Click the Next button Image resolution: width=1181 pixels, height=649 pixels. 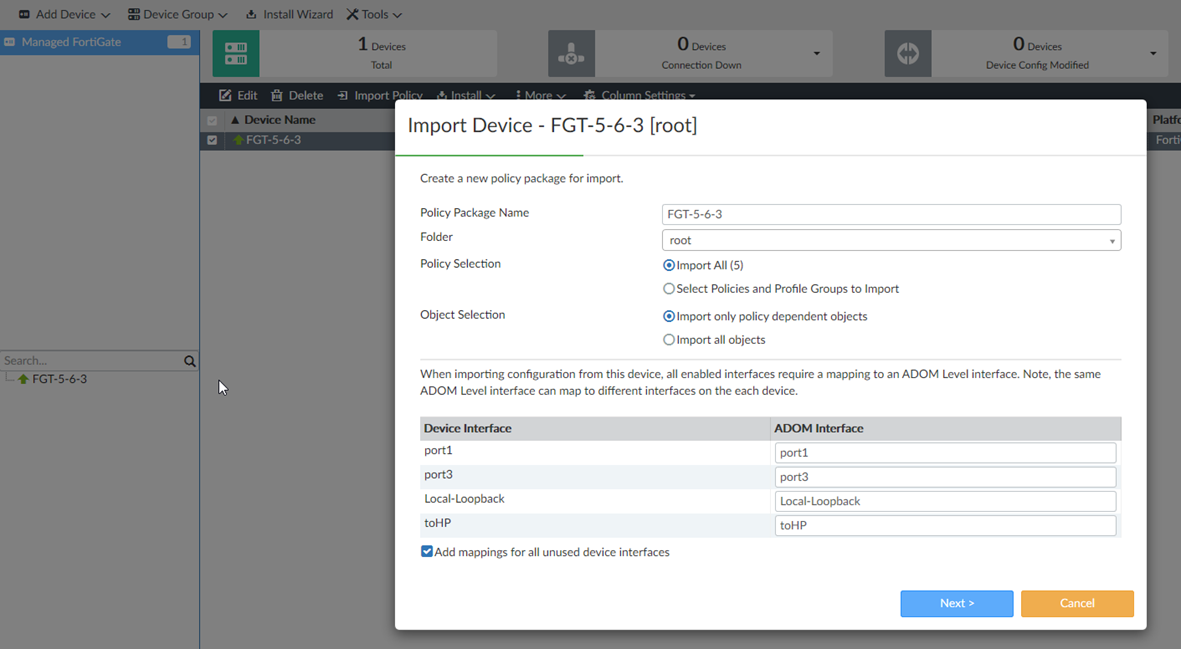956,603
